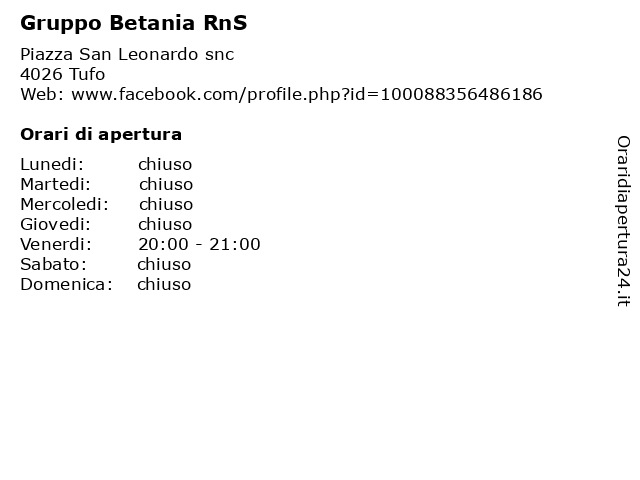Click the Domenica chiuso status
640x480 pixels.
coord(164,284)
